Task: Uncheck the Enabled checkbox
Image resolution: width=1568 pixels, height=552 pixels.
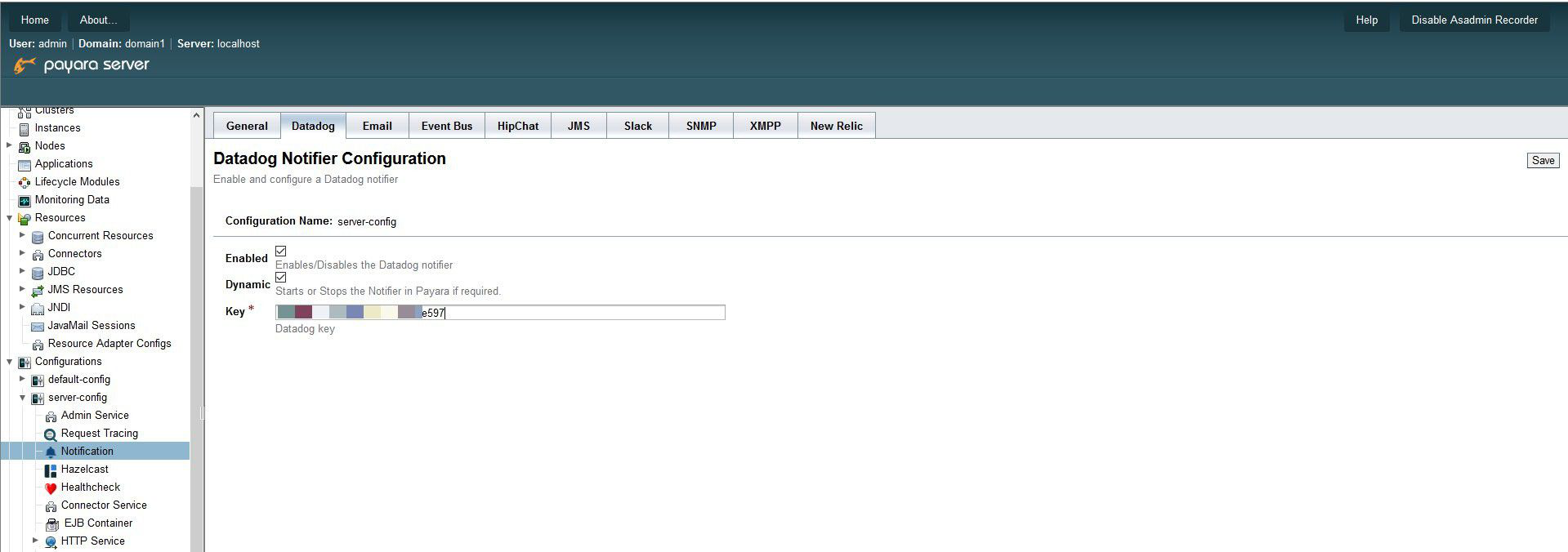Action: (281, 252)
